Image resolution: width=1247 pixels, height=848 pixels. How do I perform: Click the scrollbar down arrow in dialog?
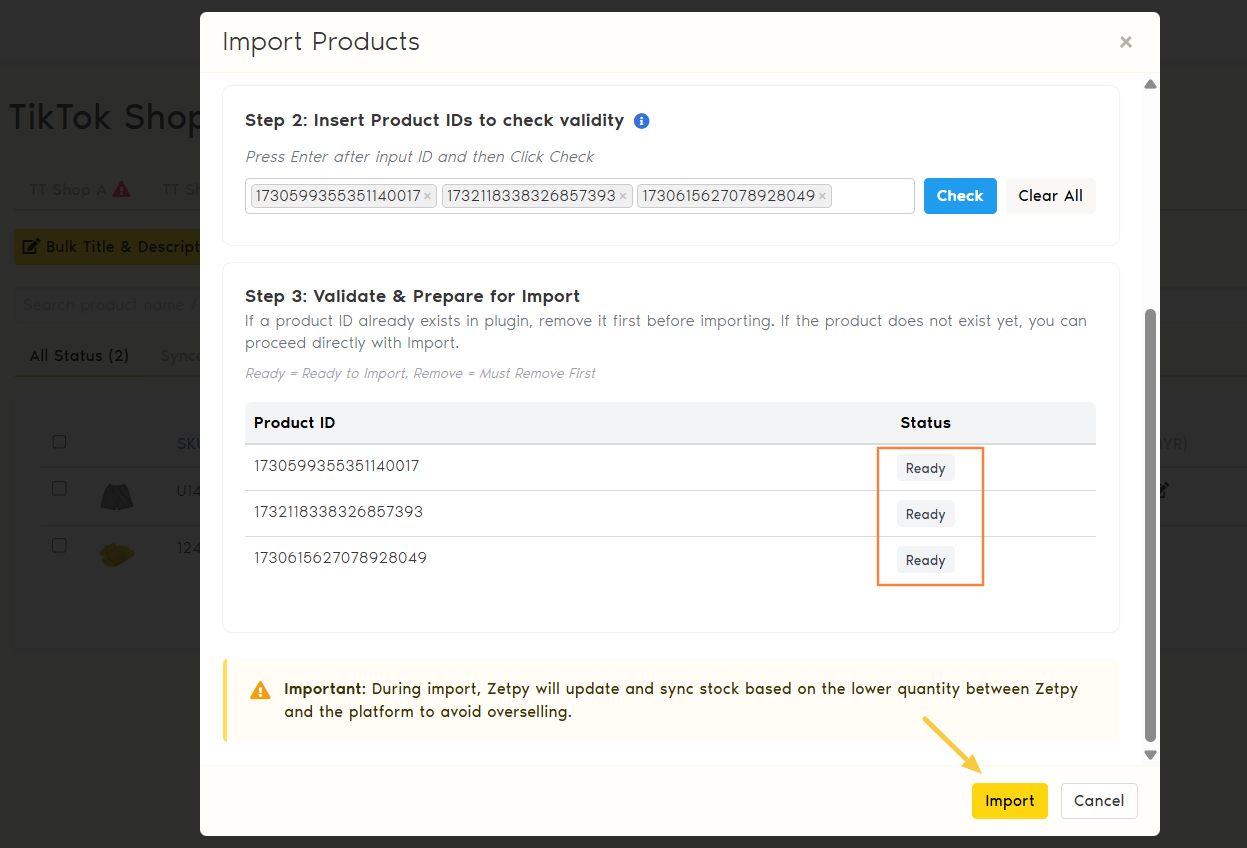click(1150, 755)
